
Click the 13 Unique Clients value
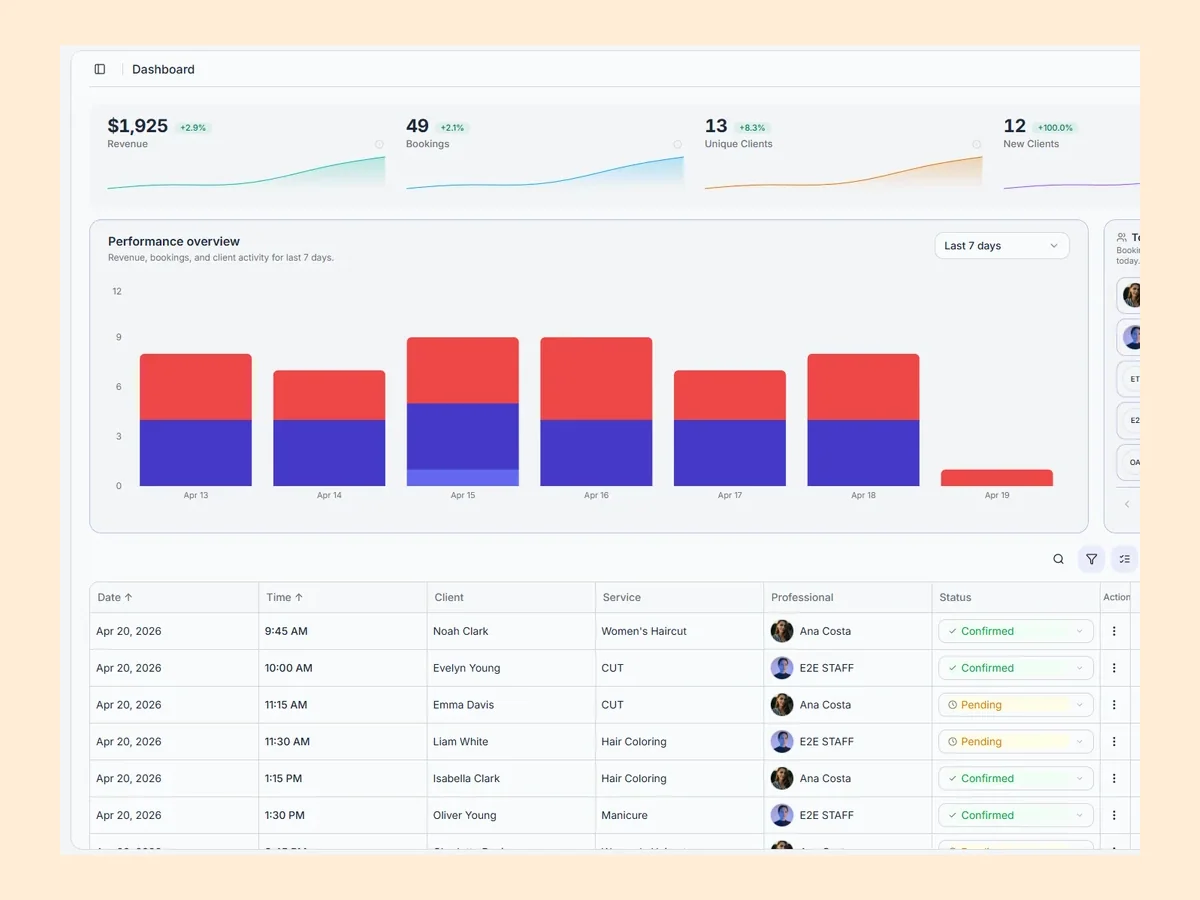tap(716, 126)
